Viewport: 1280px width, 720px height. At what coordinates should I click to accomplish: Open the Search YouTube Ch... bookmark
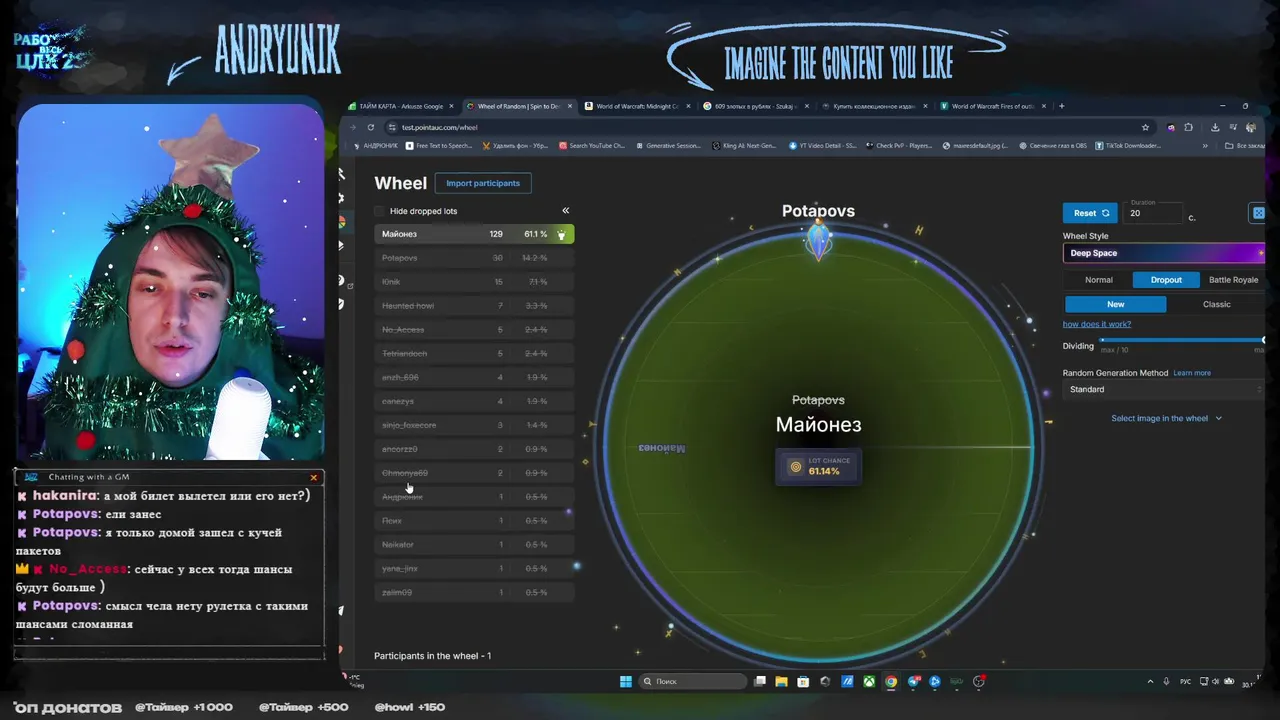click(x=592, y=146)
